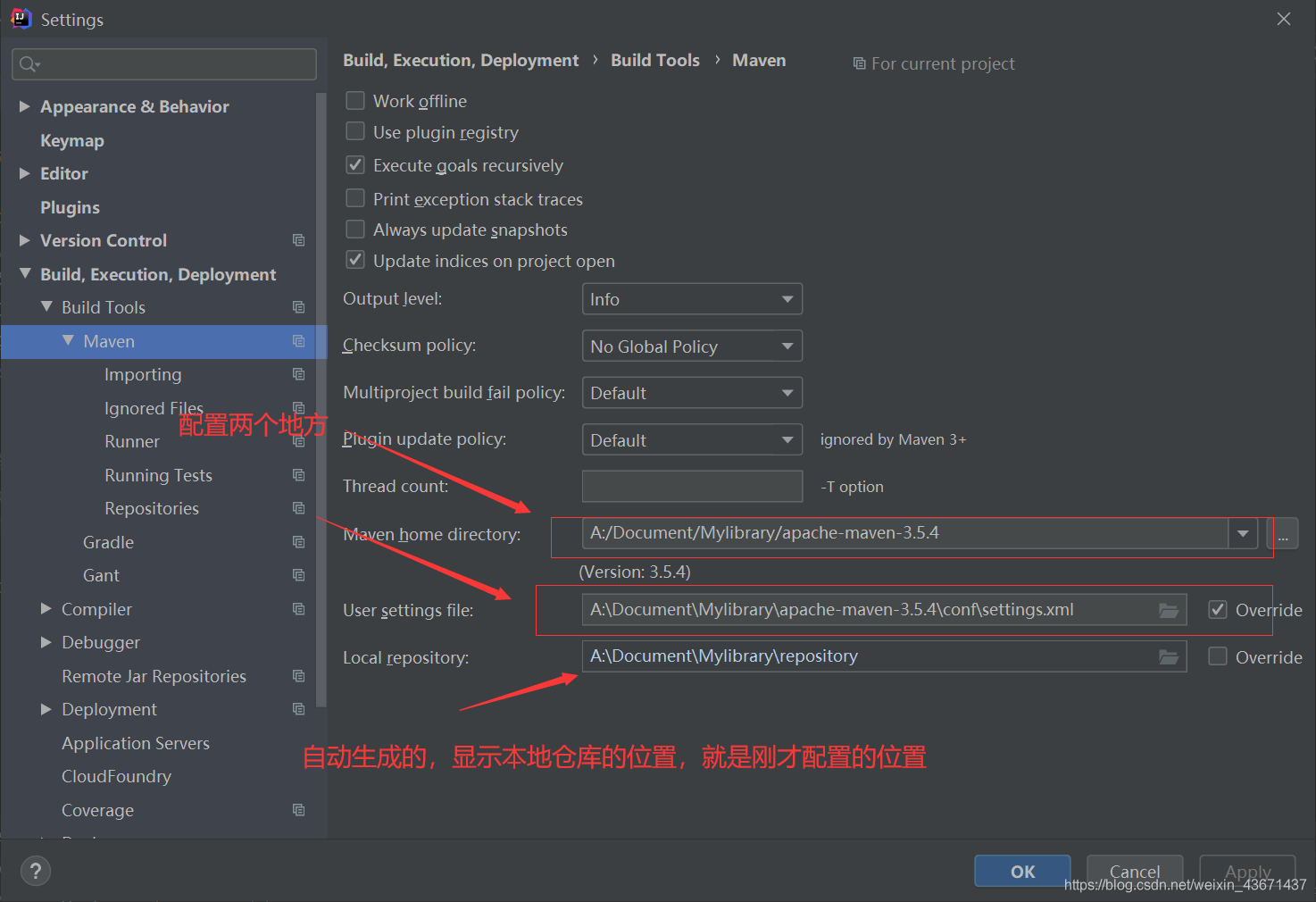Open Runner settings under Maven
Screen dimensions: 1316x902
[x=132, y=441]
